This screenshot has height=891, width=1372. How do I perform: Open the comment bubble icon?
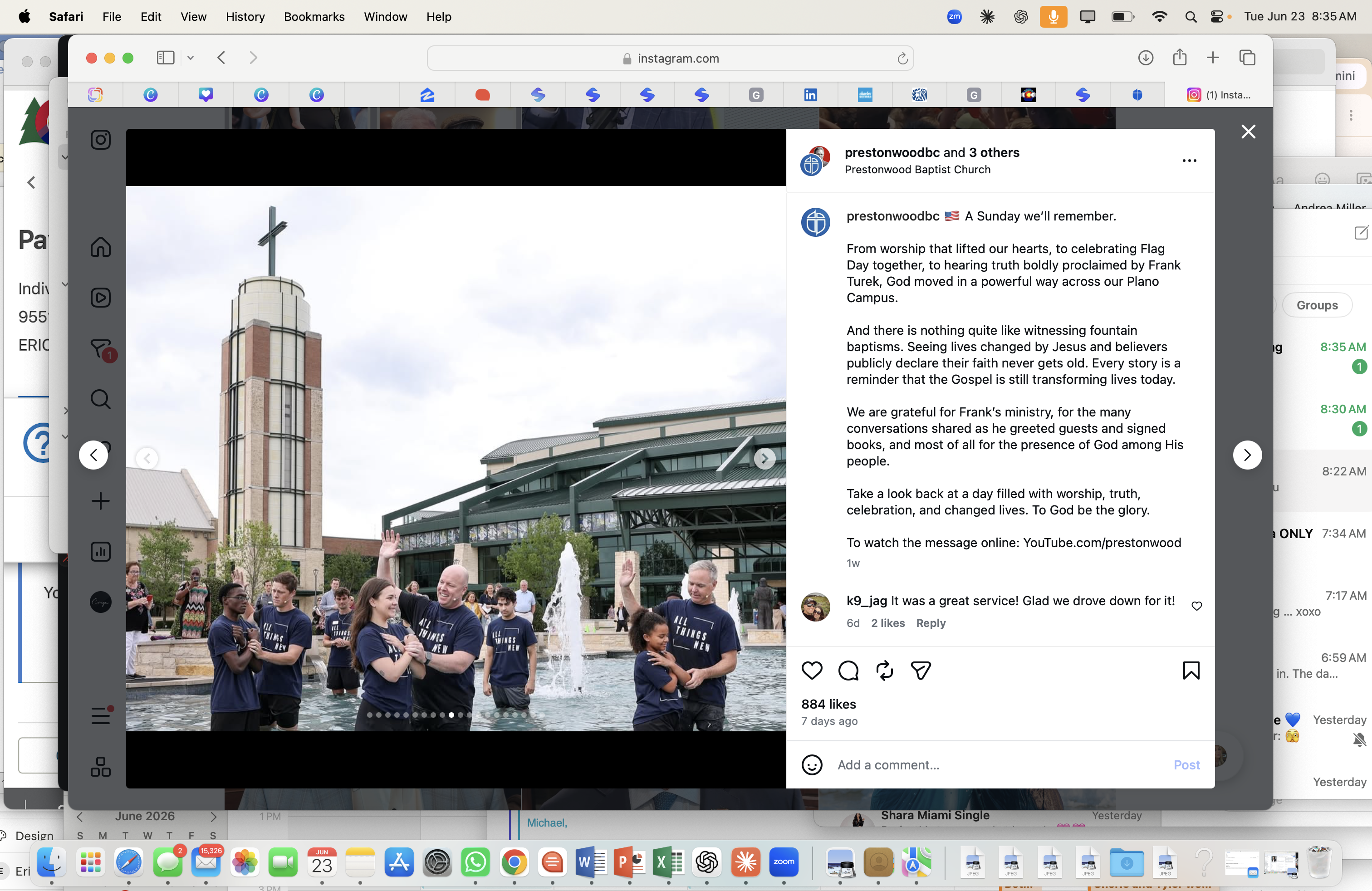(848, 670)
